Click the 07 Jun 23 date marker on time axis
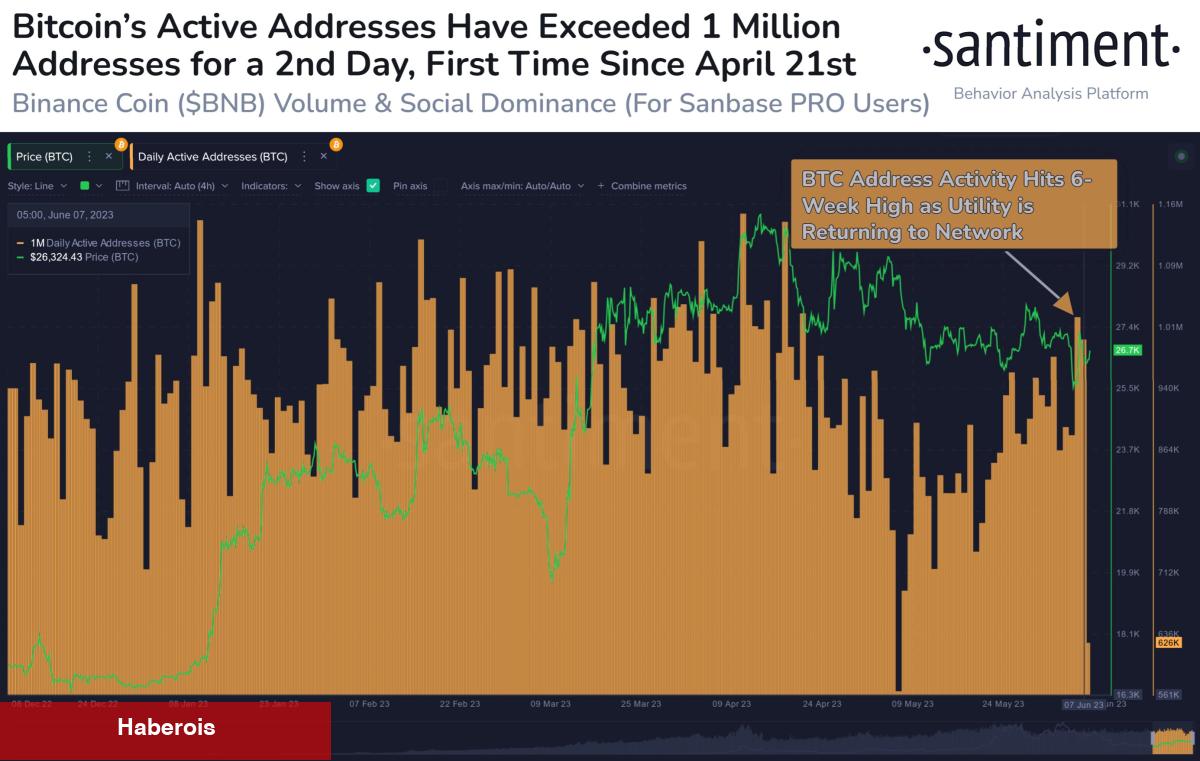This screenshot has height=761, width=1200. click(x=1083, y=704)
